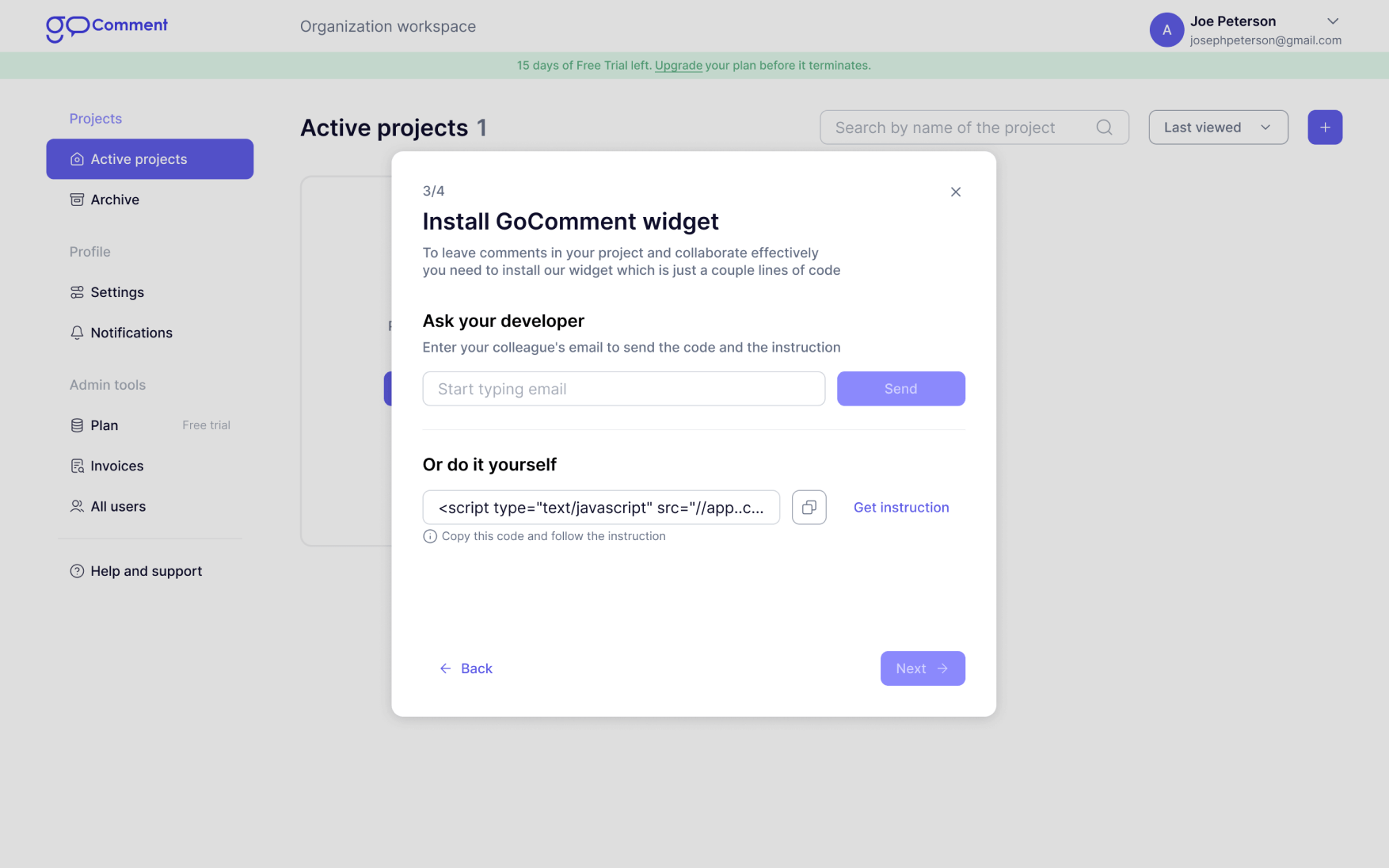Close the Install GoComment widget dialog
1389x868 pixels.
[x=955, y=192]
